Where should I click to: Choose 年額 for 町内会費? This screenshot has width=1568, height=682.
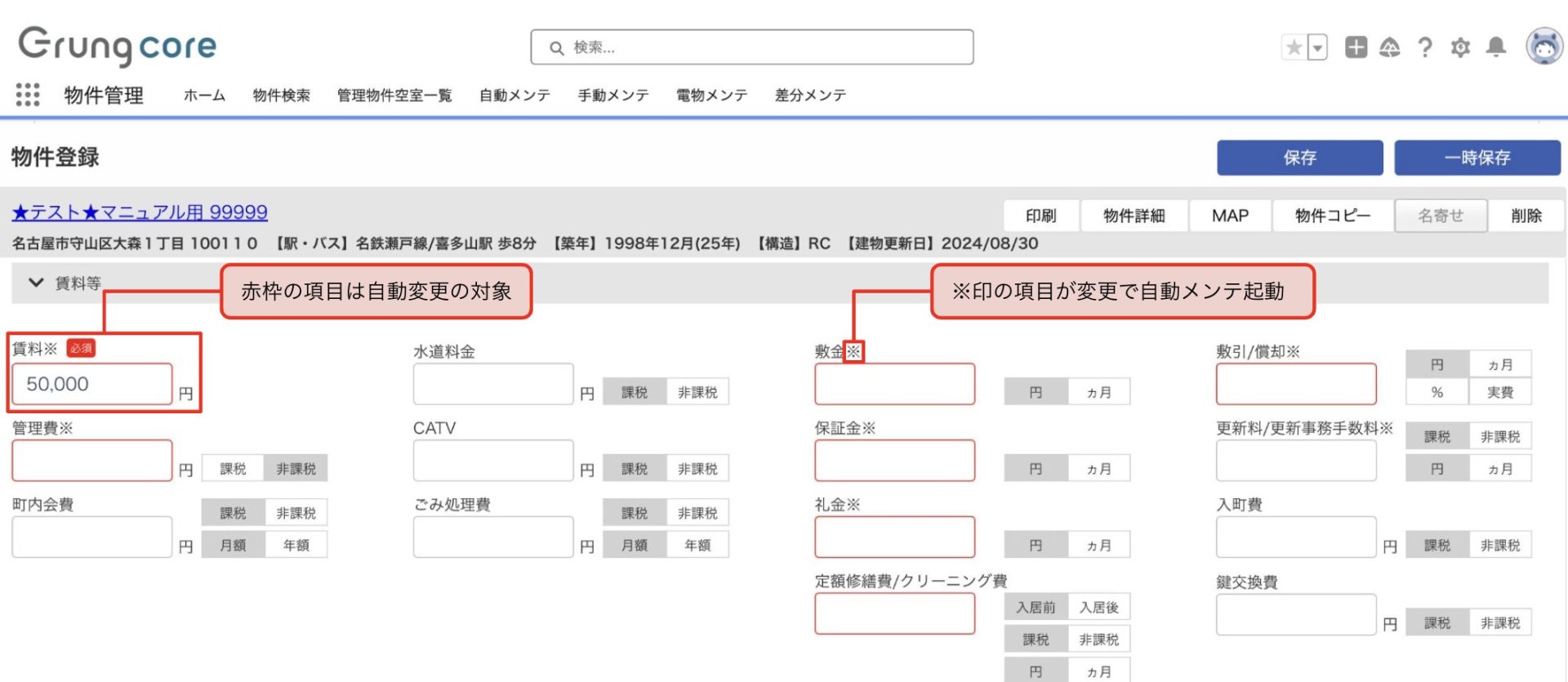296,545
